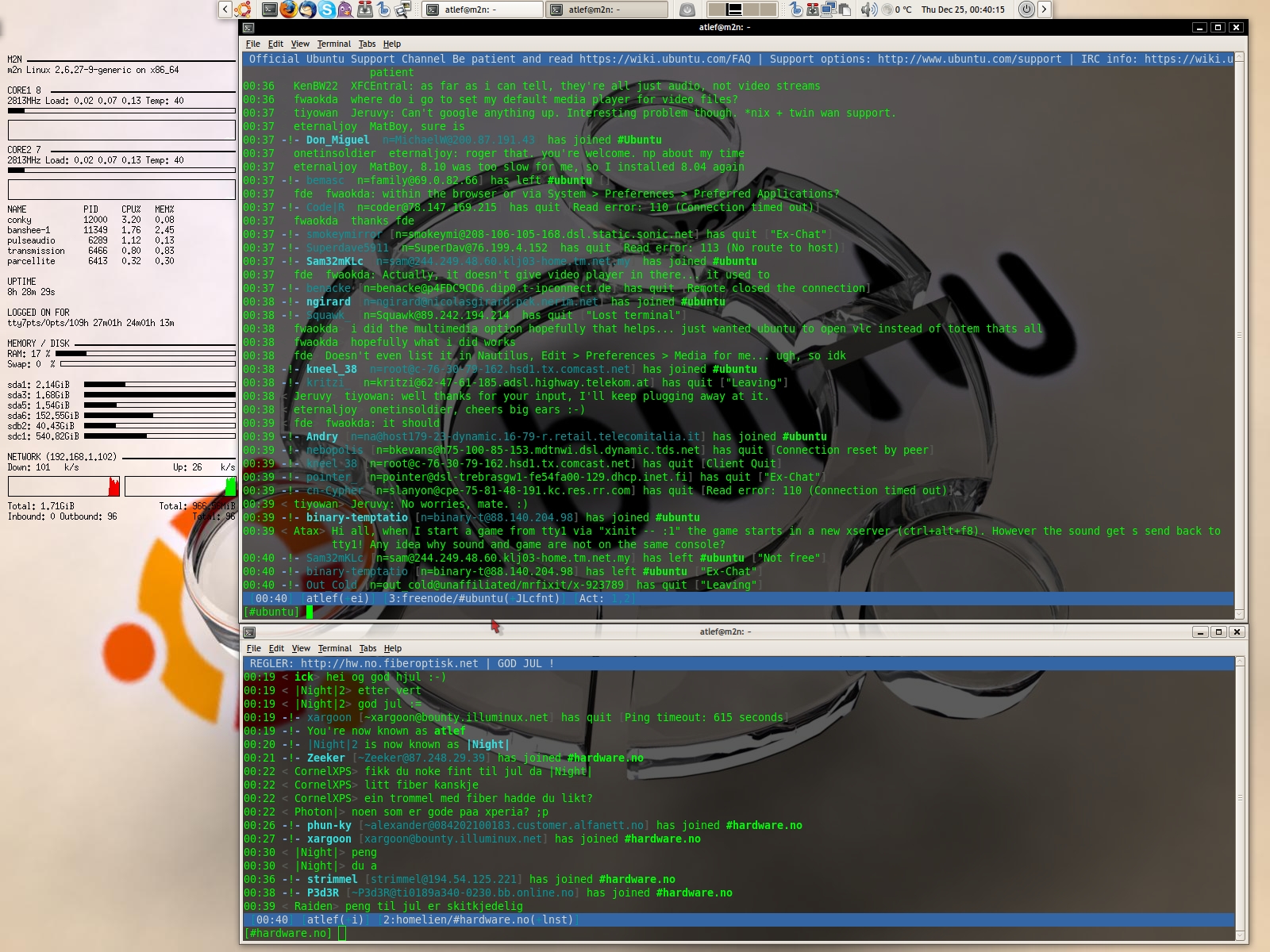This screenshot has width=1270, height=952.
Task: Open the window menu icon of the bottom terminal
Action: coord(249,632)
